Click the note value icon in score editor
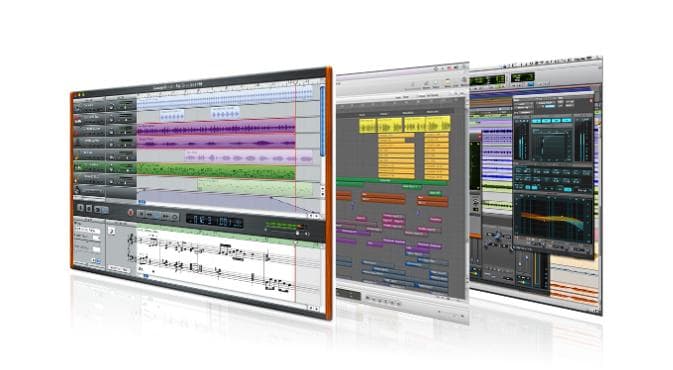The image size is (673, 370). pyautogui.click(x=112, y=231)
